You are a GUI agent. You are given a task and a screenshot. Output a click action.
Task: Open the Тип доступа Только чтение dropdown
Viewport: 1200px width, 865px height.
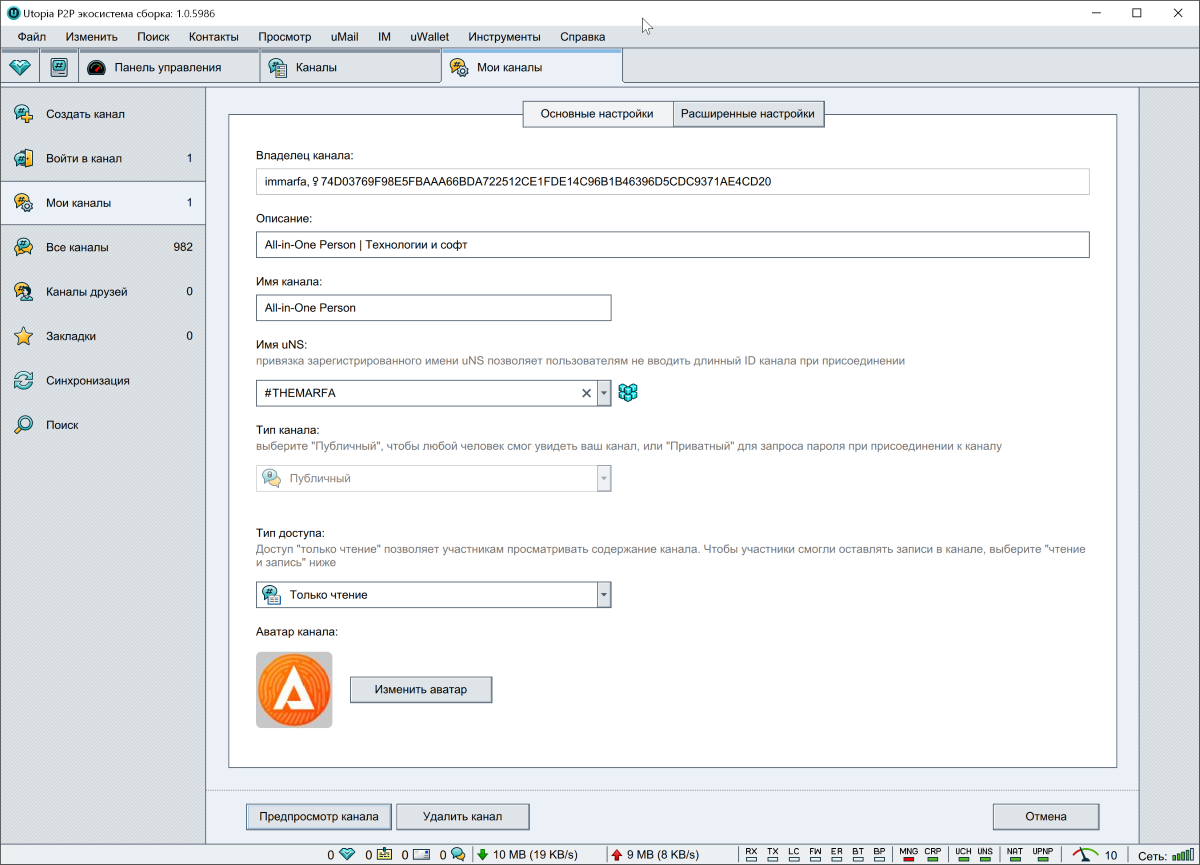[x=433, y=595]
